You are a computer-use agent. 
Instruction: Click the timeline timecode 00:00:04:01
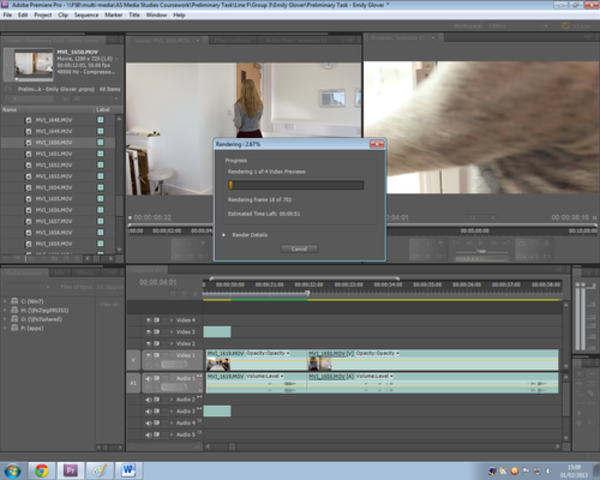click(x=158, y=282)
